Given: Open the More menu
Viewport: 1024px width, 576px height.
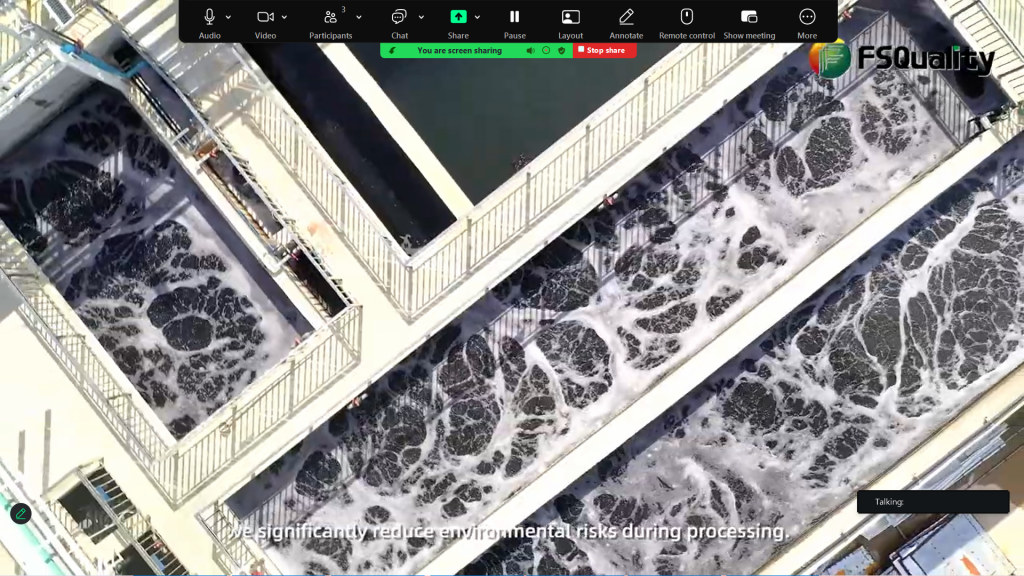Looking at the screenshot, I should tap(807, 17).
